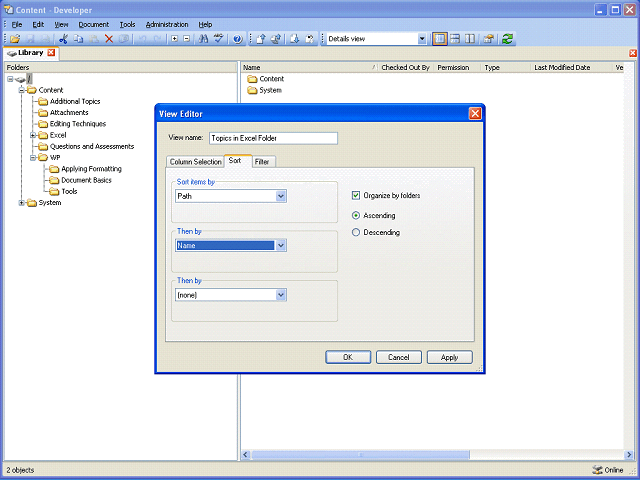Click the Online status icon
The image size is (640, 480).
(598, 470)
